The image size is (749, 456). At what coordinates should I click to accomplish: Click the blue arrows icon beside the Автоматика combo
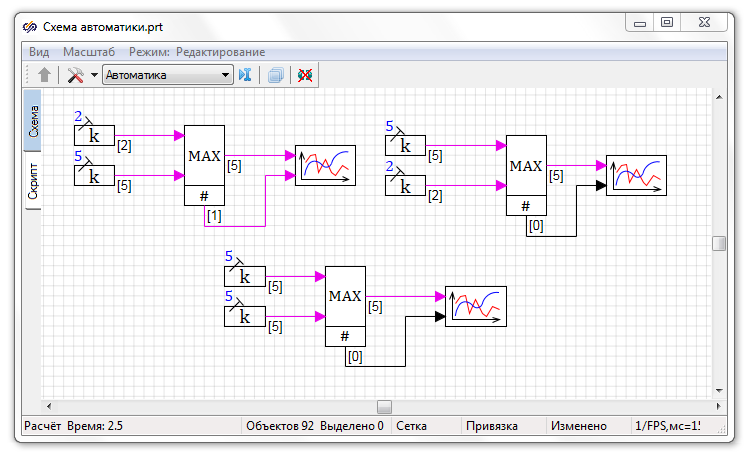pyautogui.click(x=245, y=75)
